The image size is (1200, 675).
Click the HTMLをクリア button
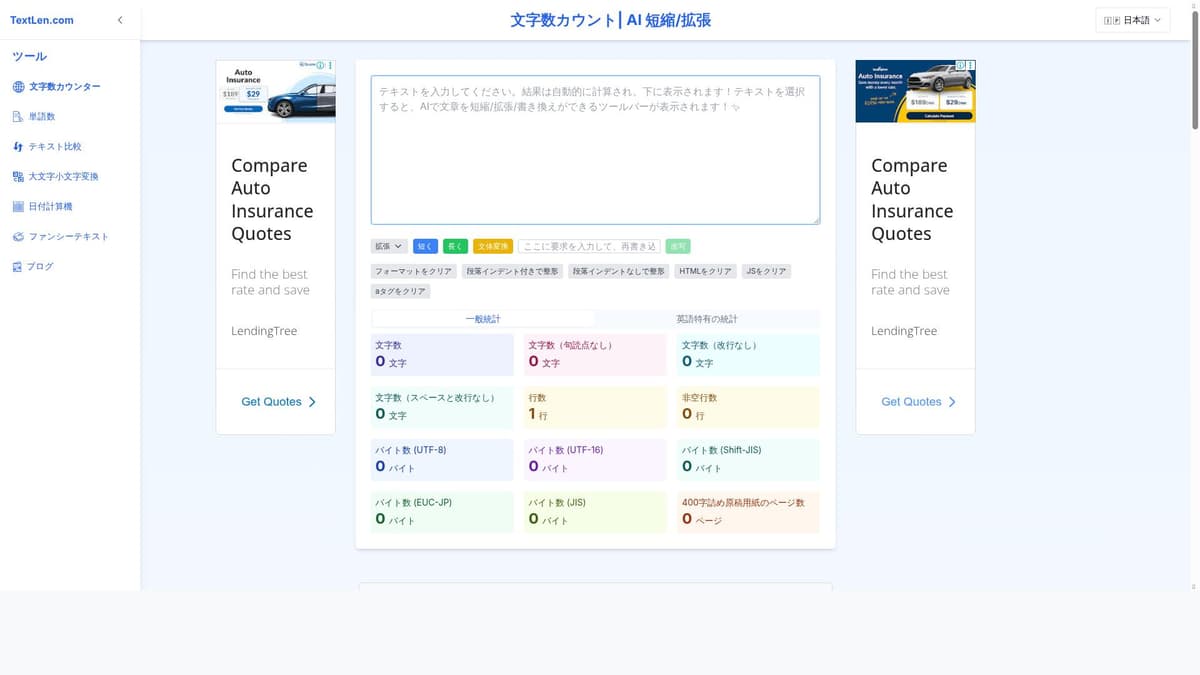[705, 271]
